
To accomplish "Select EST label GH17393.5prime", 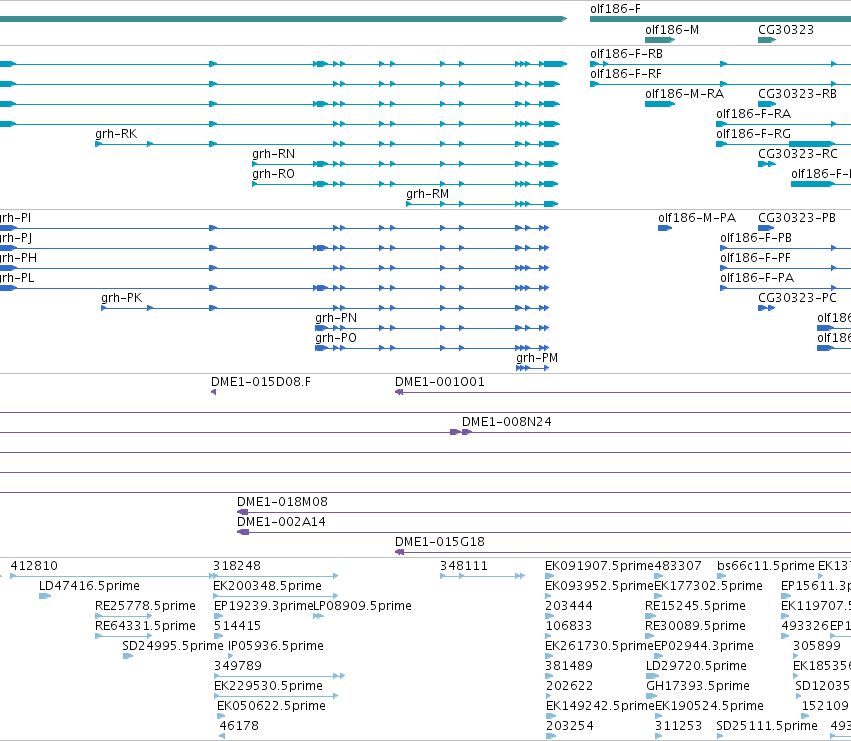I will [x=697, y=686].
